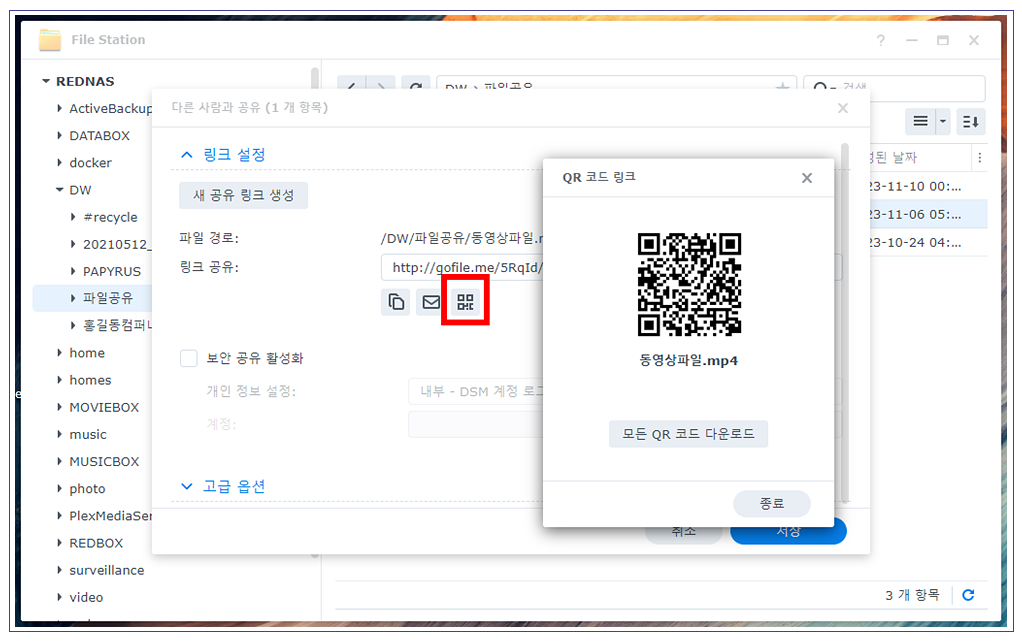Image resolution: width=1022 pixels, height=642 pixels.
Task: Expand the DATABOX folder
Action: [x=59, y=136]
